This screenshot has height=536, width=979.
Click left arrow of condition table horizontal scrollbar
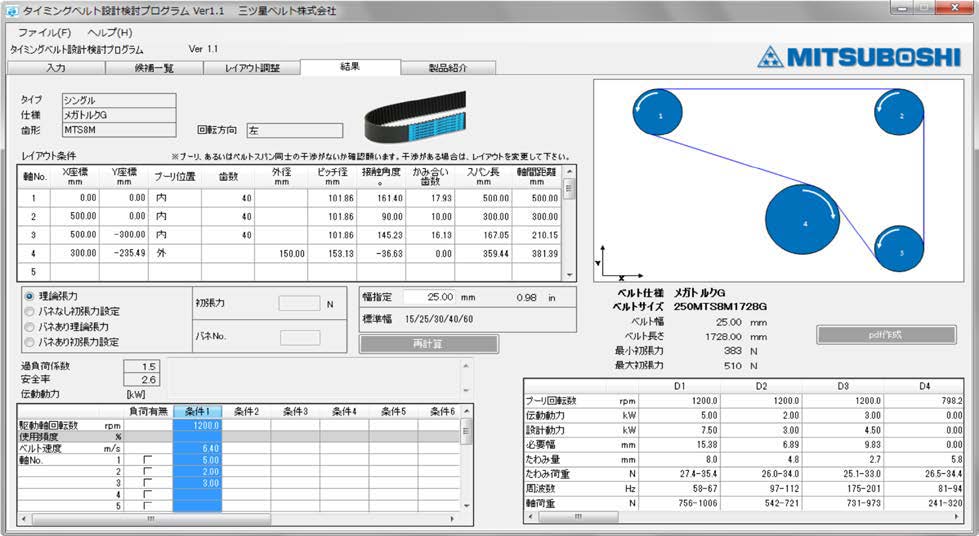(24, 519)
